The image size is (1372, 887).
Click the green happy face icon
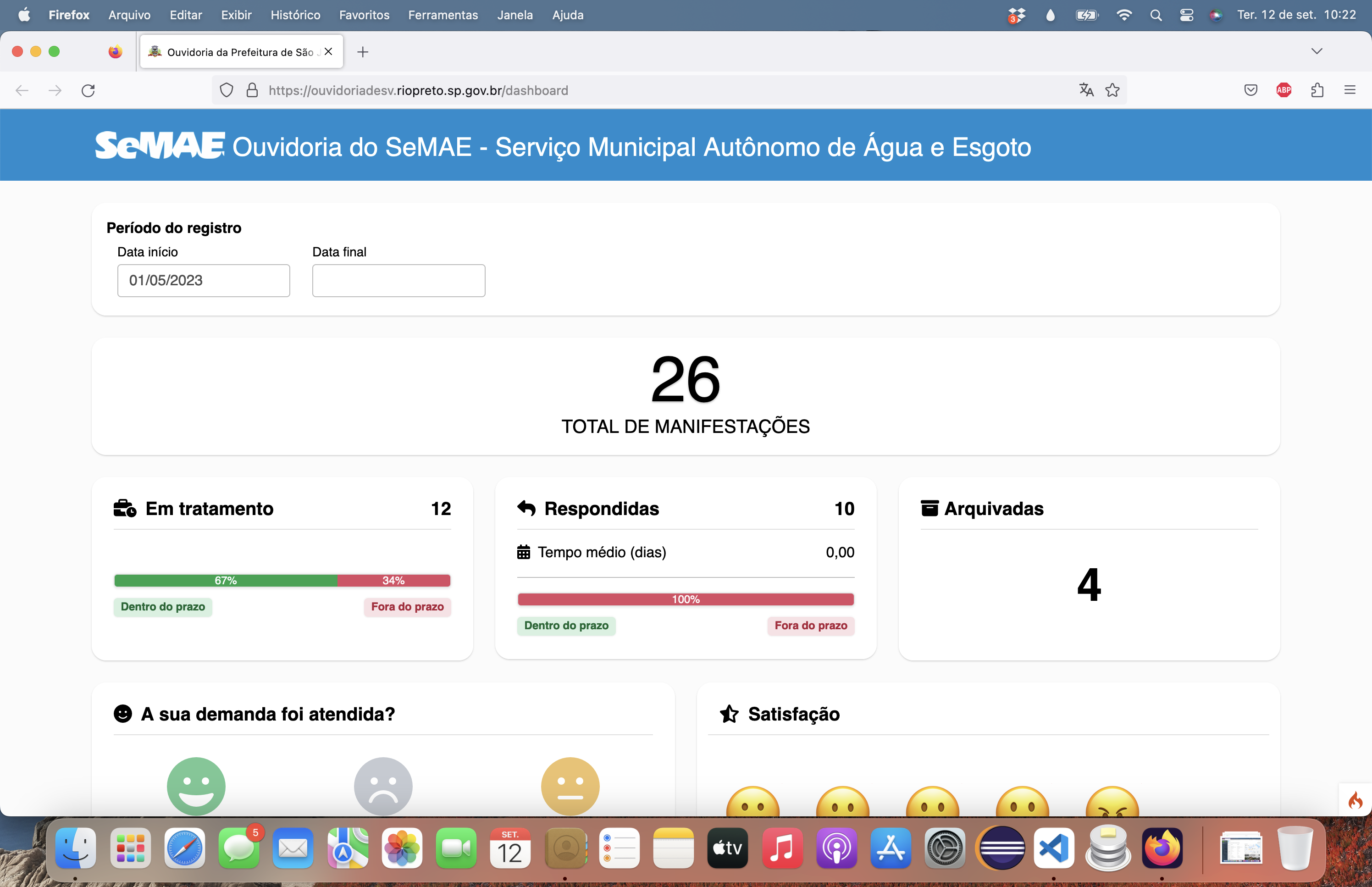(x=196, y=786)
